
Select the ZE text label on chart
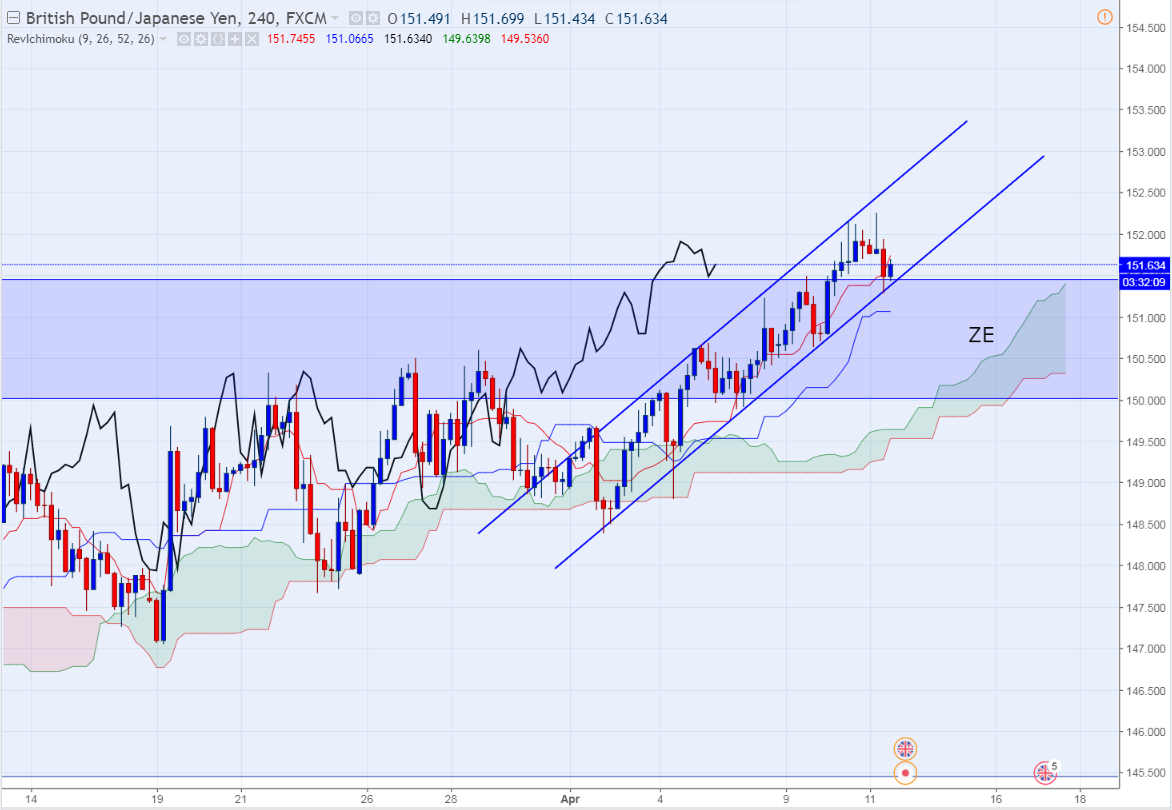coord(981,335)
